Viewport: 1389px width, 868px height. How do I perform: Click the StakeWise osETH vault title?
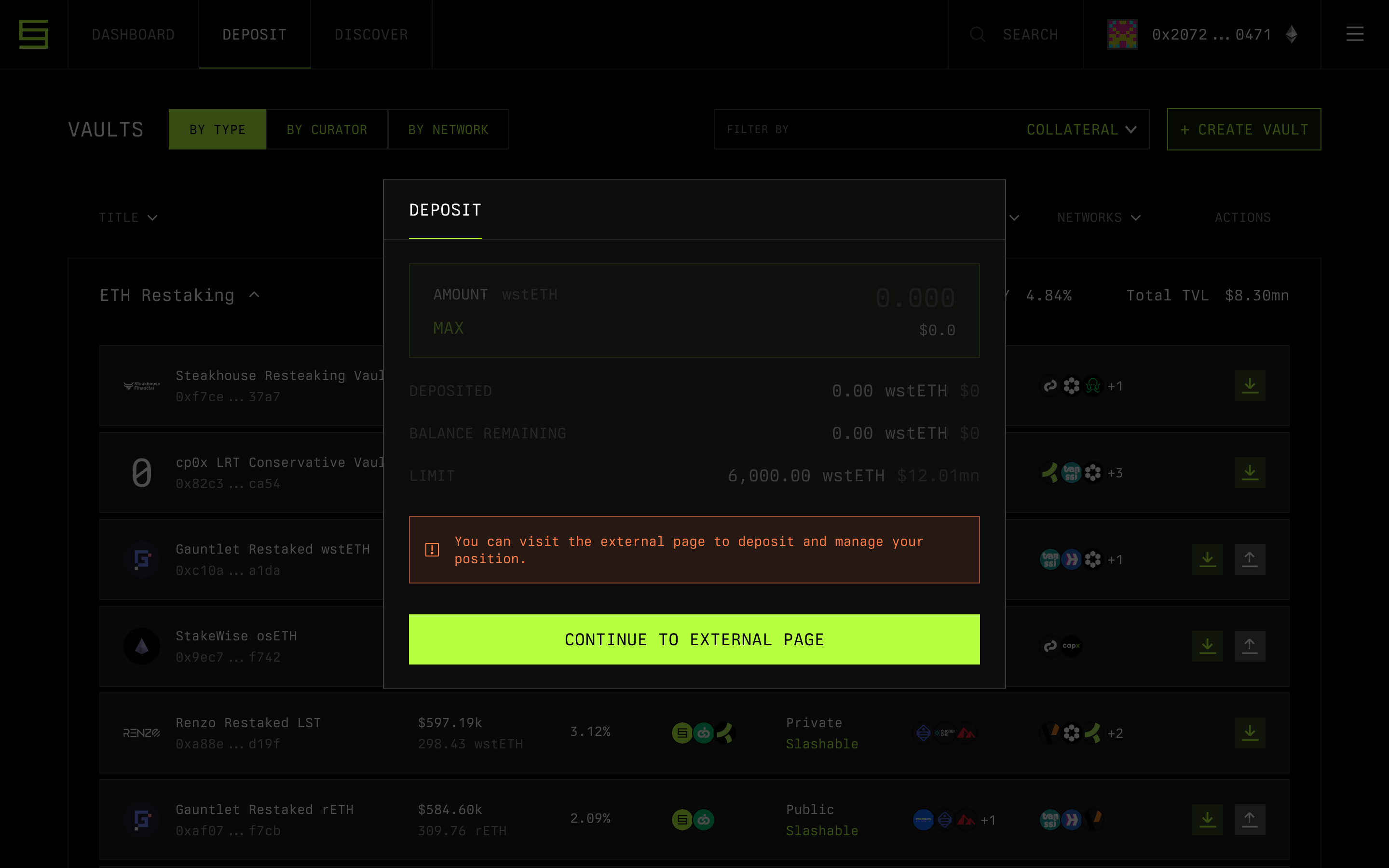pos(236,636)
